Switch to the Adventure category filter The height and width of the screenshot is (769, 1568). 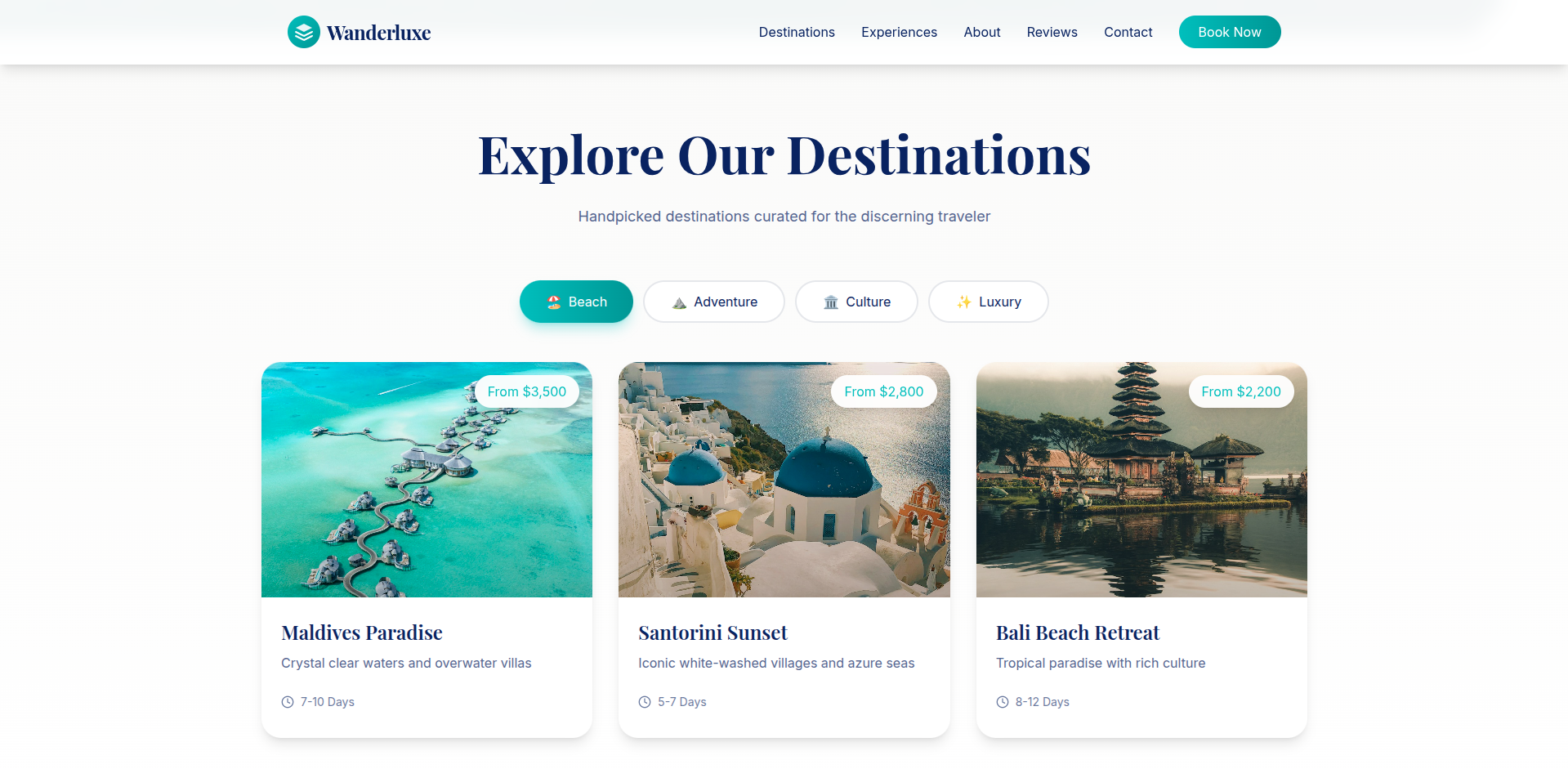[x=714, y=302]
